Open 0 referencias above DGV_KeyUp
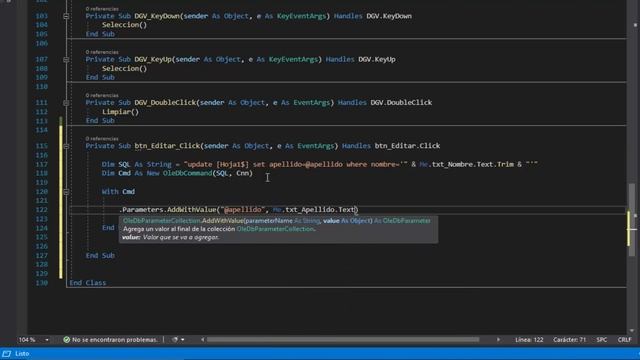 click(102, 52)
